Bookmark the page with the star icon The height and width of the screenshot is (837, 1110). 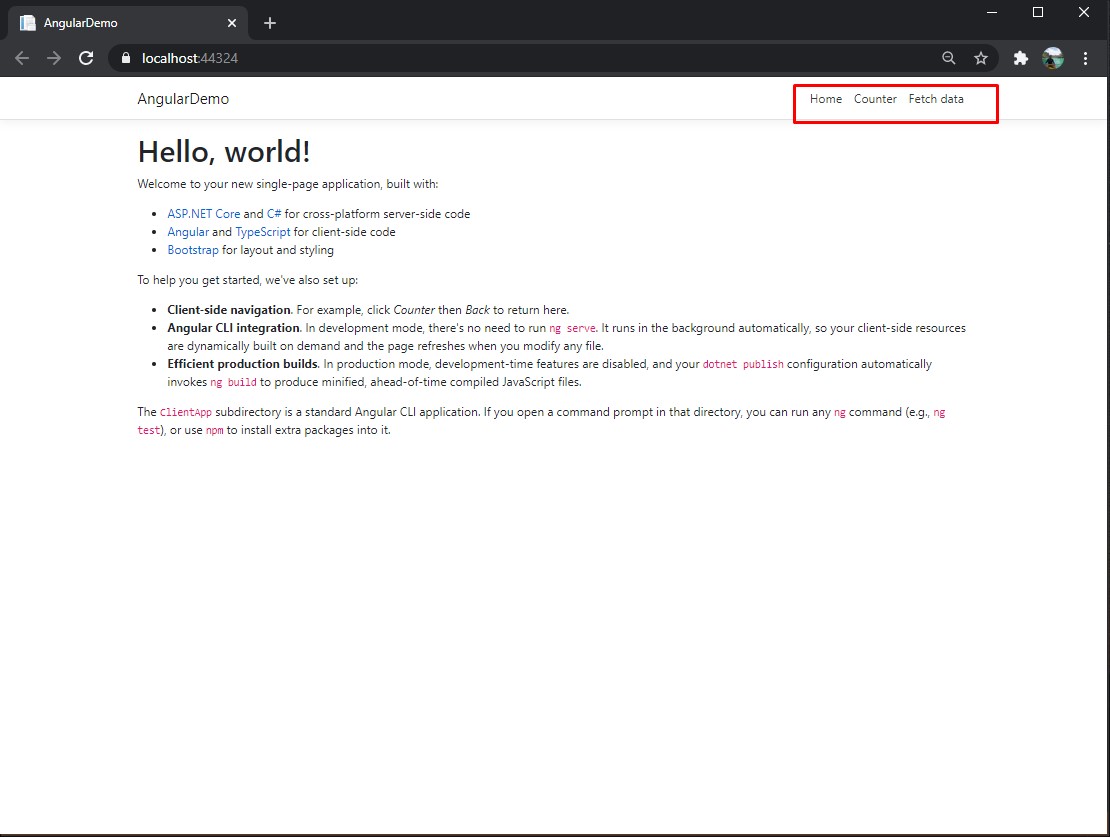coord(981,58)
